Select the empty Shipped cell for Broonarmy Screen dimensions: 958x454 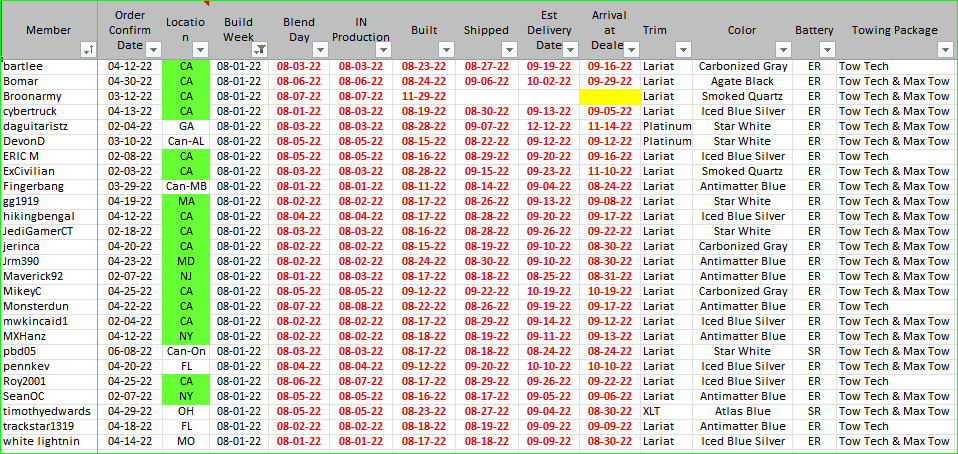point(486,96)
